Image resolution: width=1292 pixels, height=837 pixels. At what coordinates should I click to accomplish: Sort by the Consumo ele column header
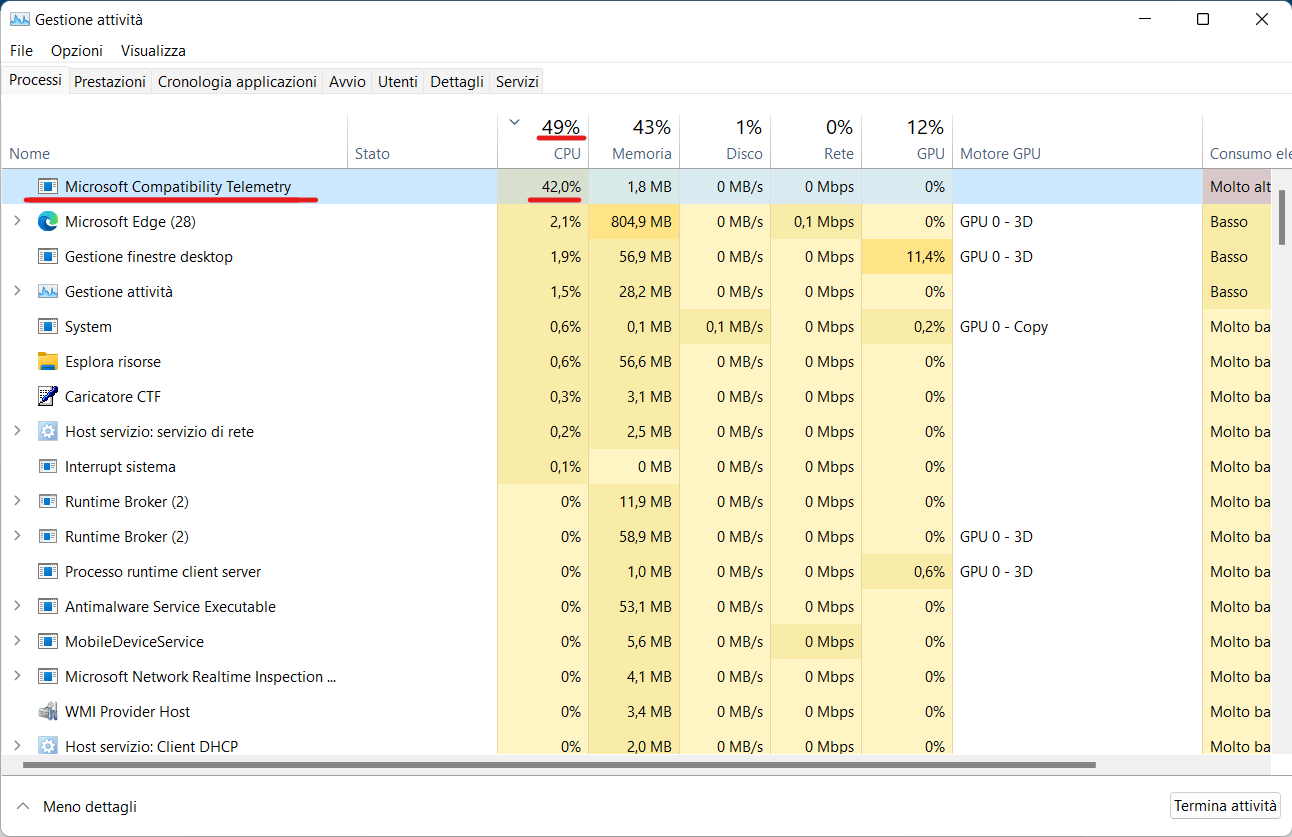[1247, 140]
